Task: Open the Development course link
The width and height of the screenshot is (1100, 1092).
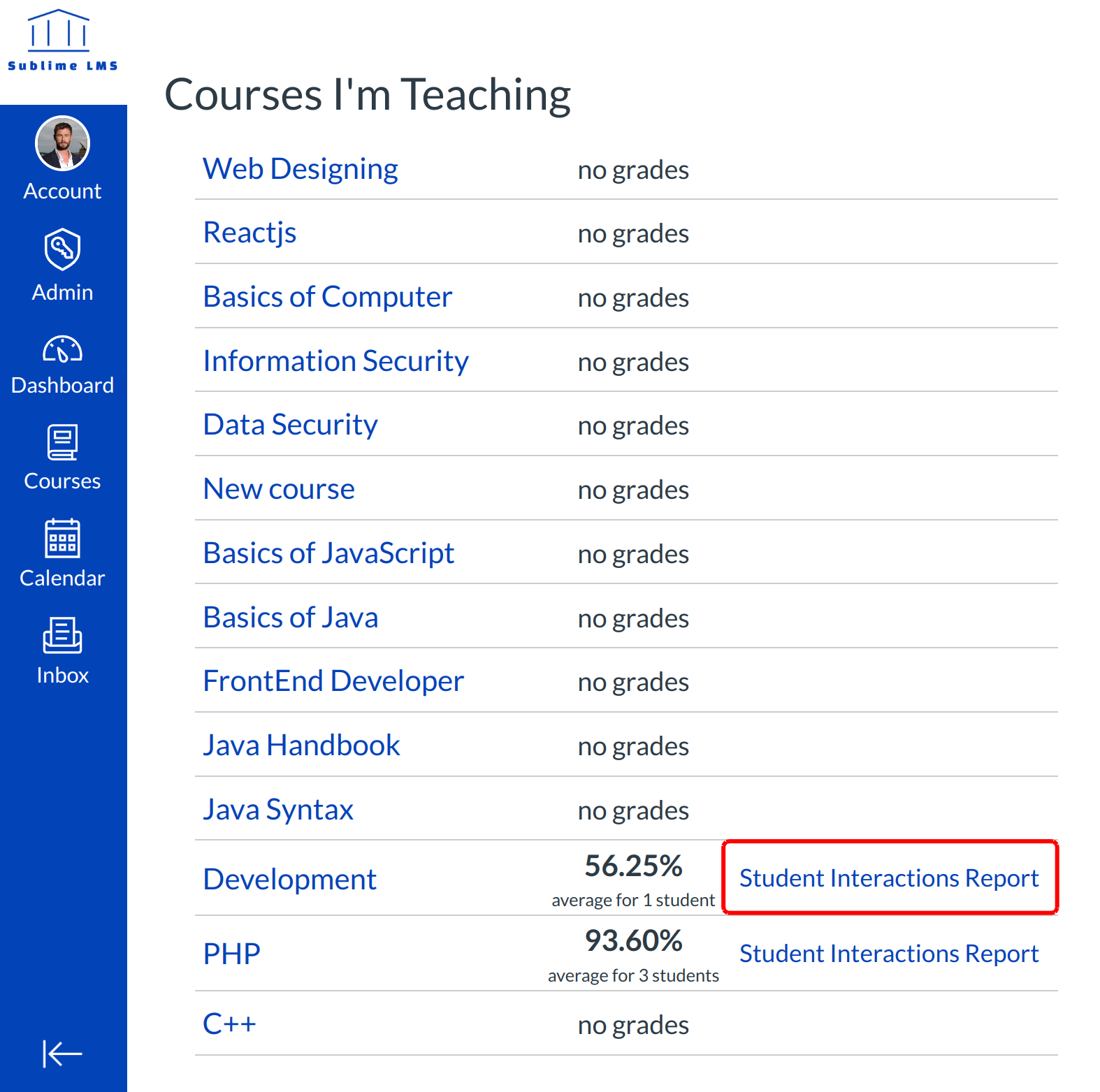Action: click(289, 880)
